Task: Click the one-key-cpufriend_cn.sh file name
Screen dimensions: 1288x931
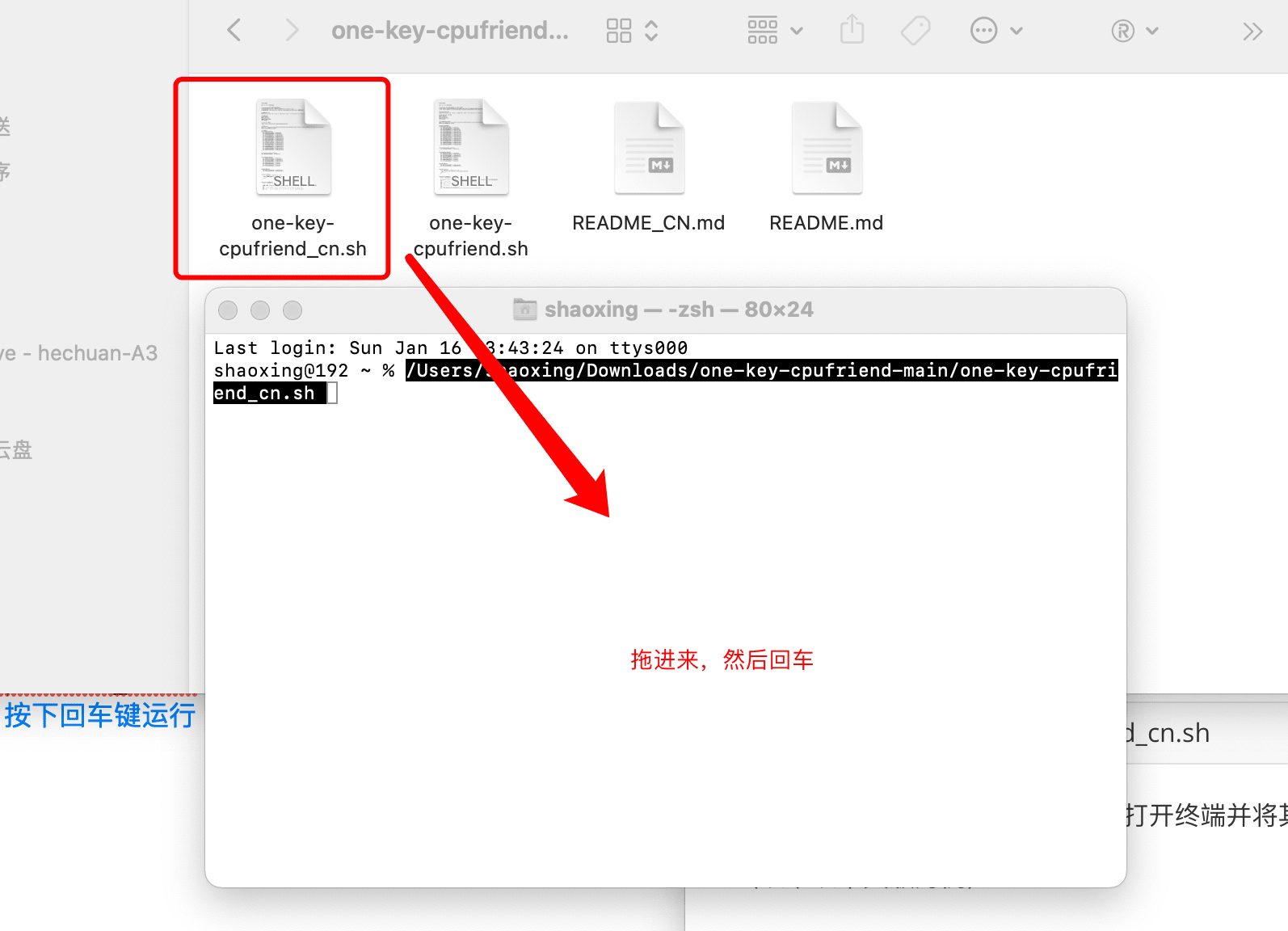Action: 293,235
